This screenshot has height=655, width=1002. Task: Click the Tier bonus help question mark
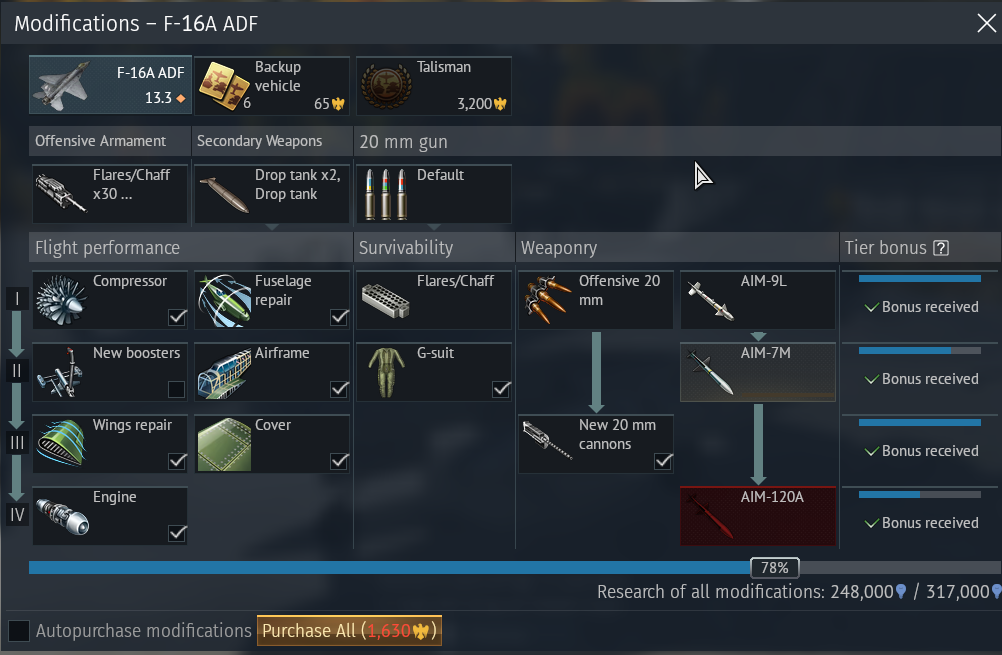941,248
